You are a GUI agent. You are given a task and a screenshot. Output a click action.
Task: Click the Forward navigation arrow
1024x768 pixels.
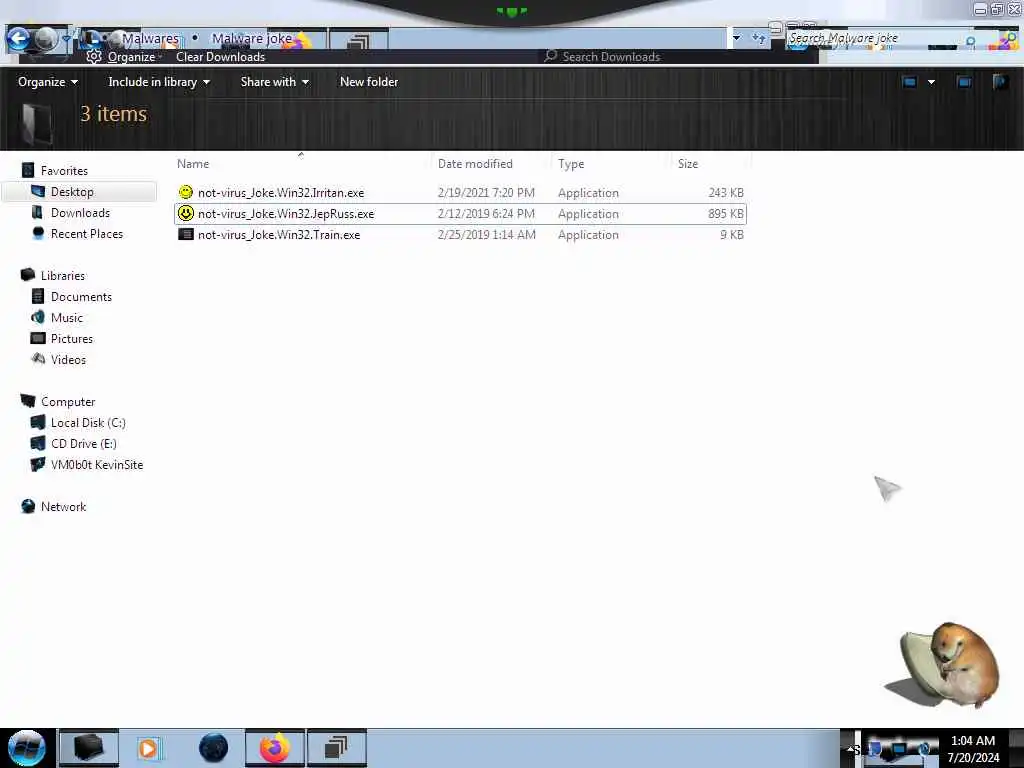[x=46, y=39]
